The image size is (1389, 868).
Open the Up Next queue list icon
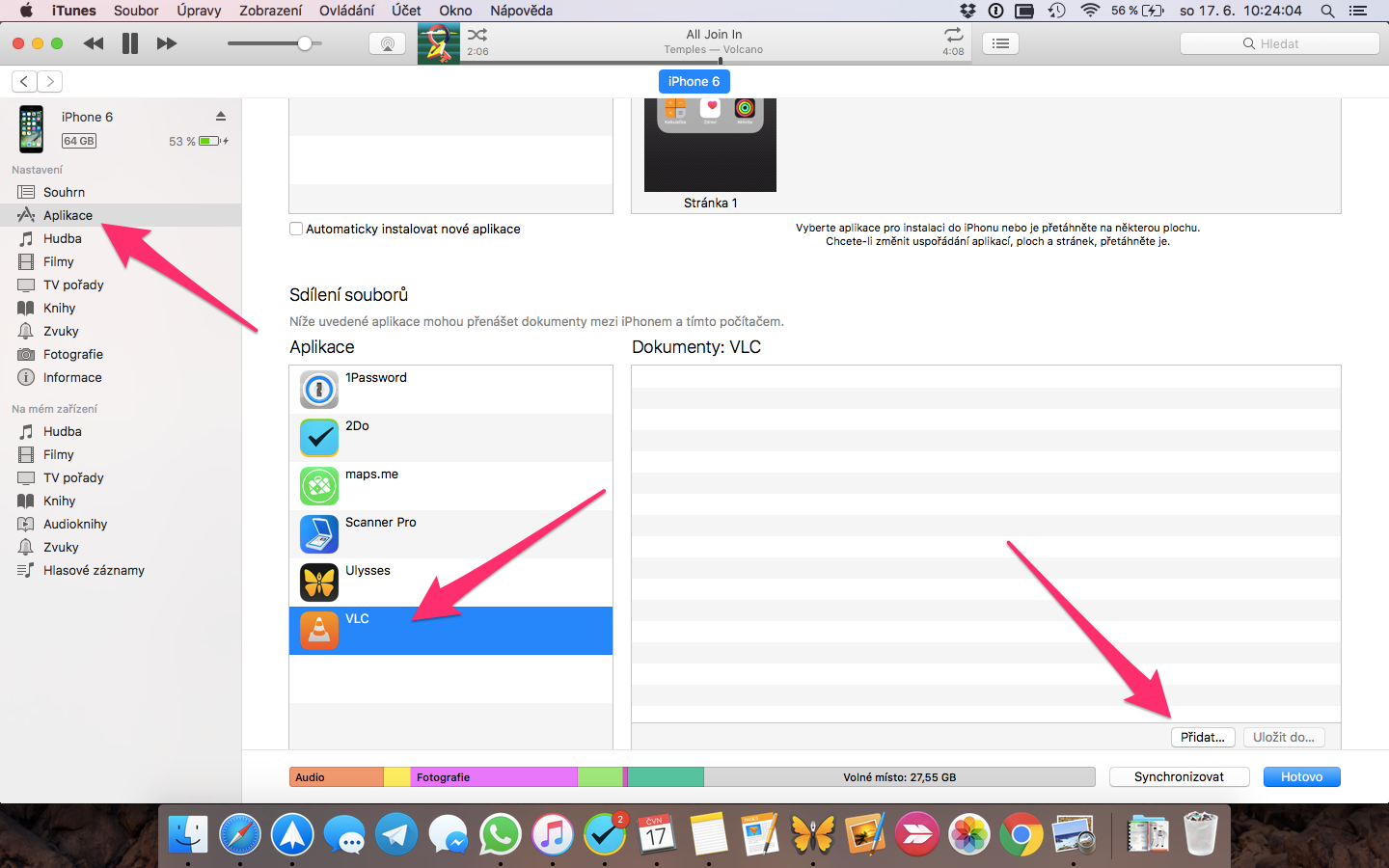tap(1000, 42)
